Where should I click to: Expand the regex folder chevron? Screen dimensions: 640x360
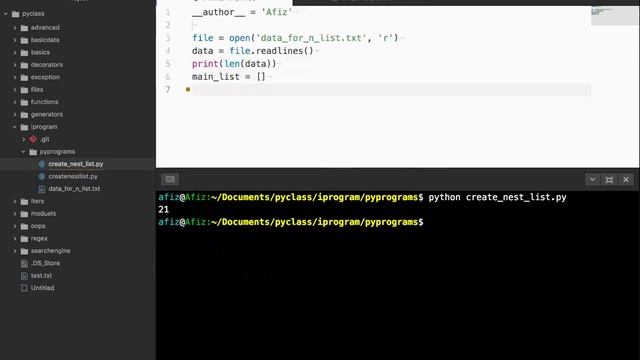coord(15,238)
